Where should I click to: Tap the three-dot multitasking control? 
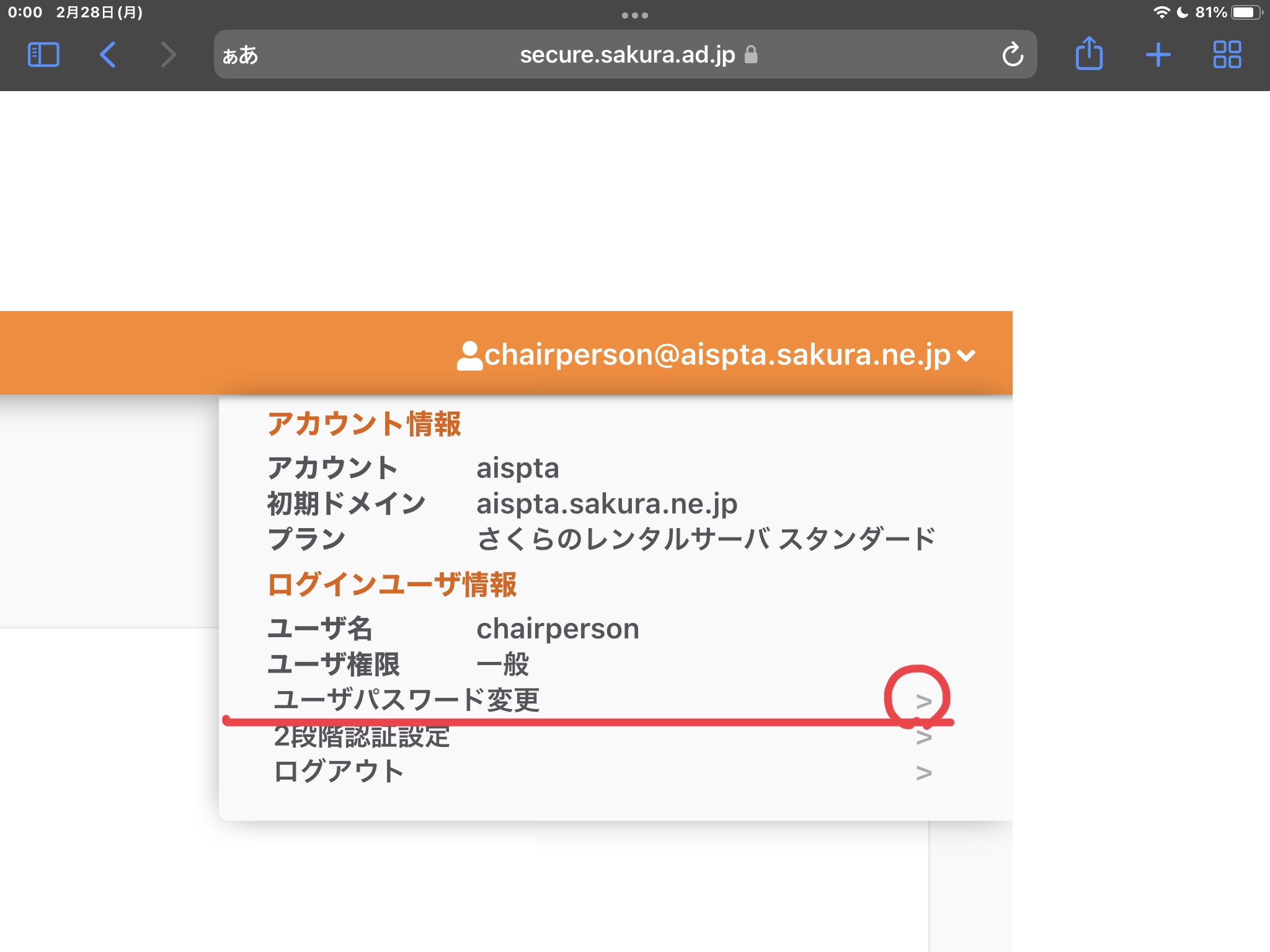(635, 15)
